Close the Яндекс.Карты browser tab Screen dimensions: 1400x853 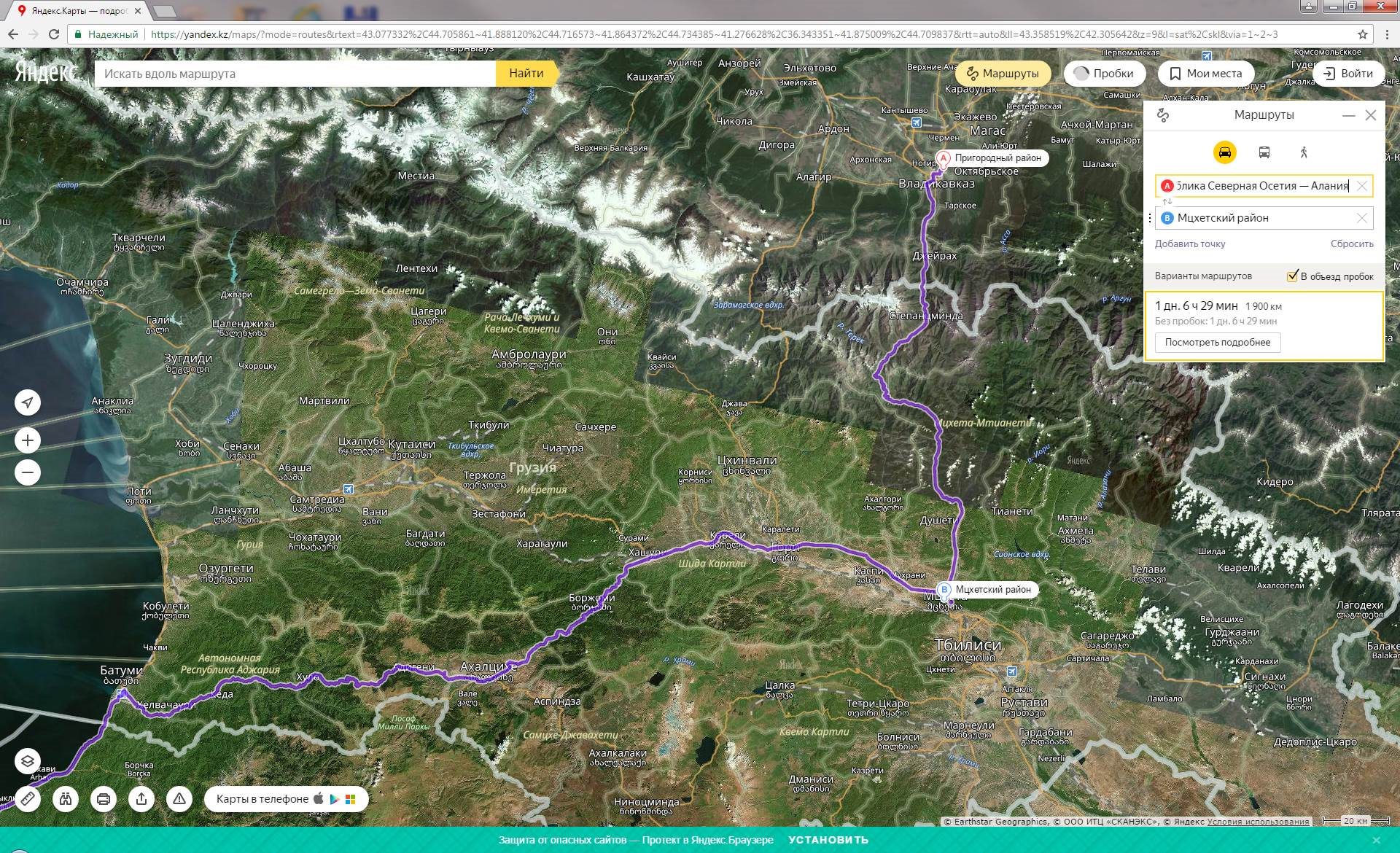coord(138,12)
